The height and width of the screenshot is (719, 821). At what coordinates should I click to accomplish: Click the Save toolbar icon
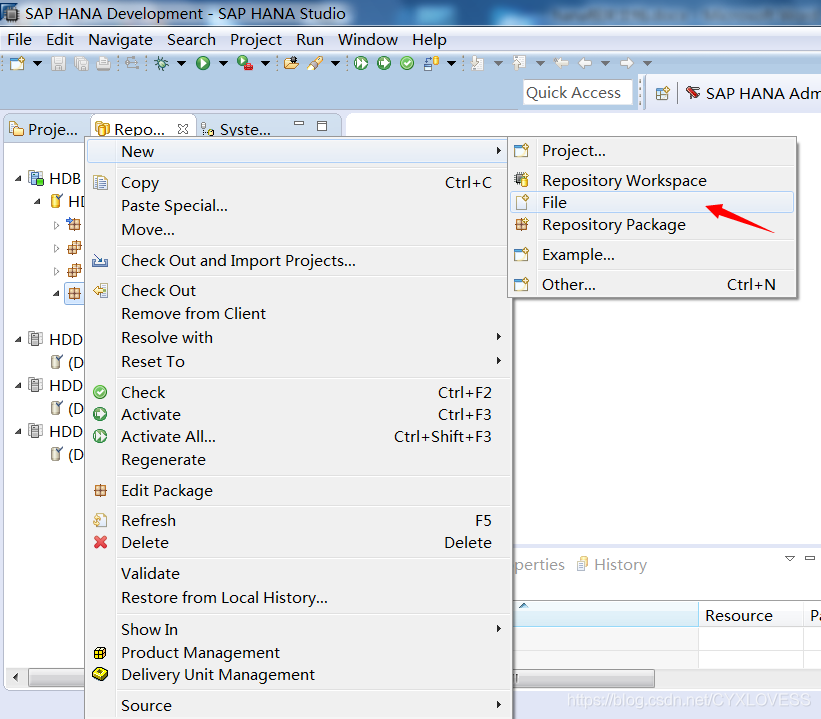(58, 63)
